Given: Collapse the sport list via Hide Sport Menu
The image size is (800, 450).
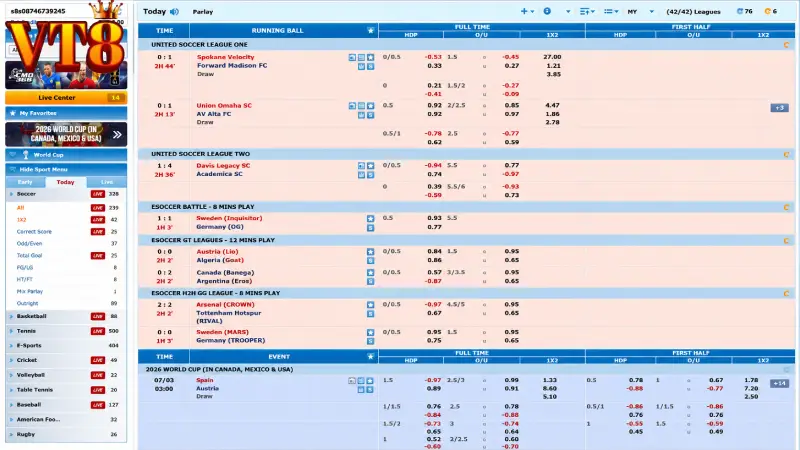Looking at the screenshot, I should tap(66, 169).
